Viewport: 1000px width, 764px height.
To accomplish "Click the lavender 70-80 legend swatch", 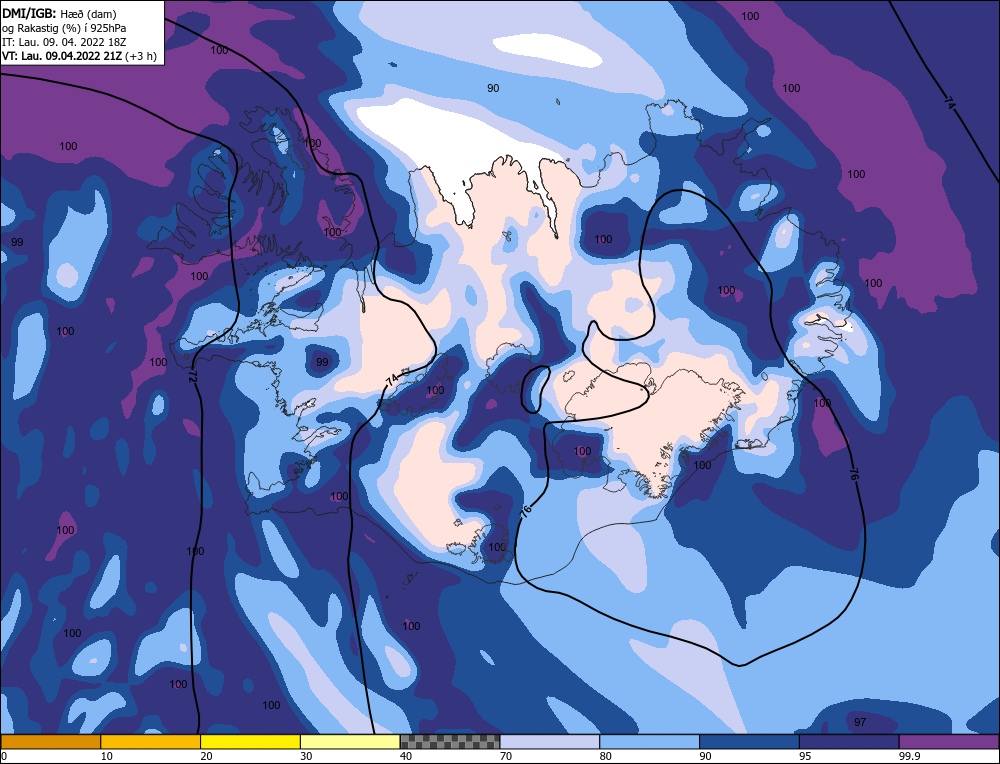I will [550, 742].
